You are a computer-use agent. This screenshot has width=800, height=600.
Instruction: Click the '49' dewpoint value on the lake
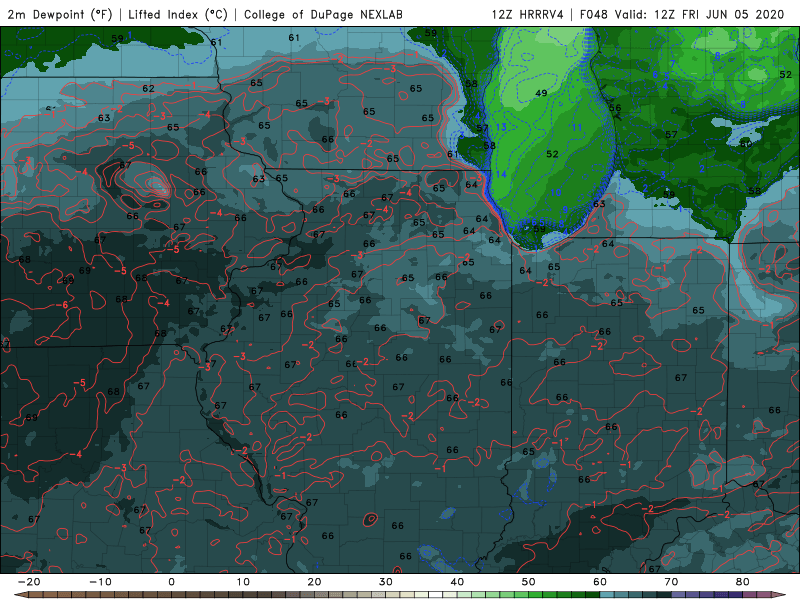point(541,93)
